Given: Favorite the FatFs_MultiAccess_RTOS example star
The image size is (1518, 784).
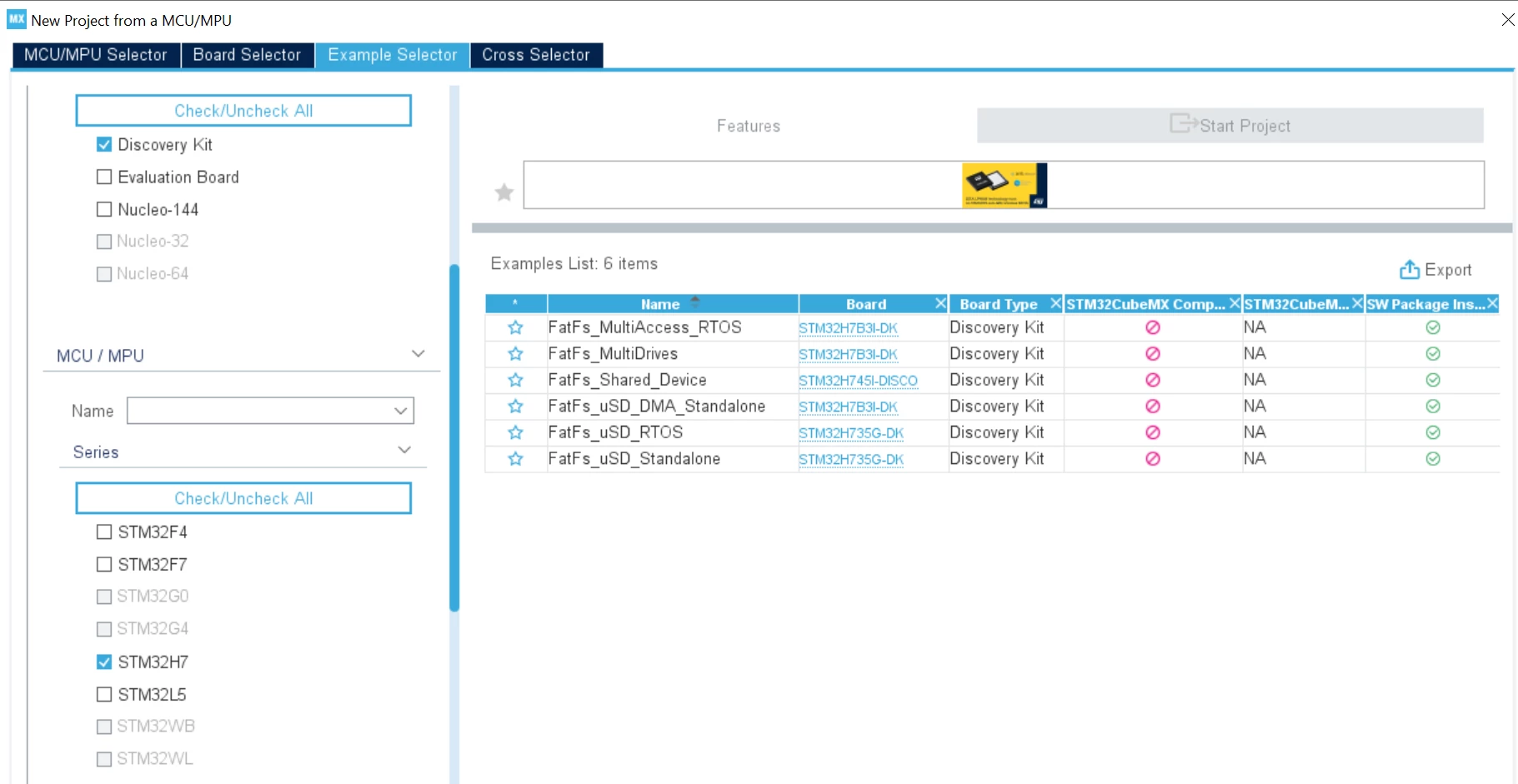Looking at the screenshot, I should tap(516, 327).
